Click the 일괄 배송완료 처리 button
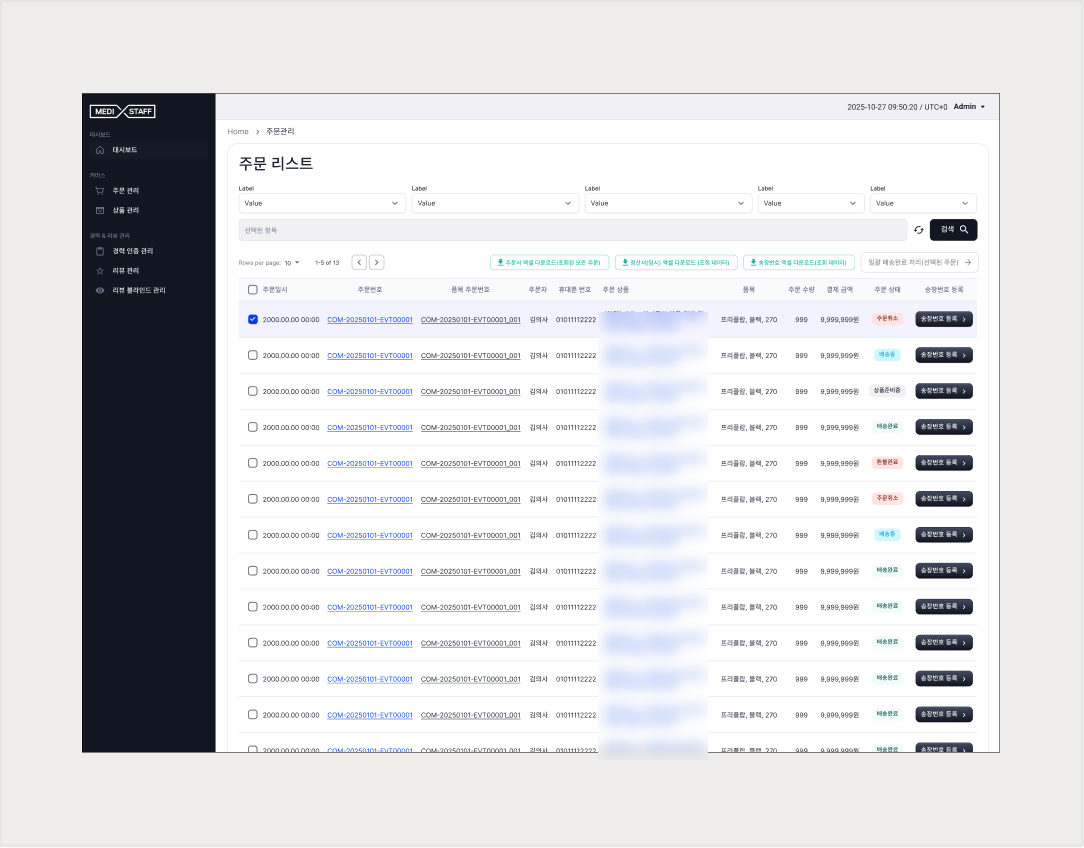 919,263
